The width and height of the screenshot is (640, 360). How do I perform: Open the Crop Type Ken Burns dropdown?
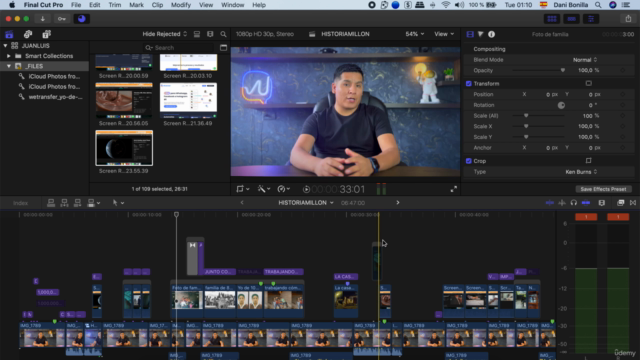pos(581,172)
